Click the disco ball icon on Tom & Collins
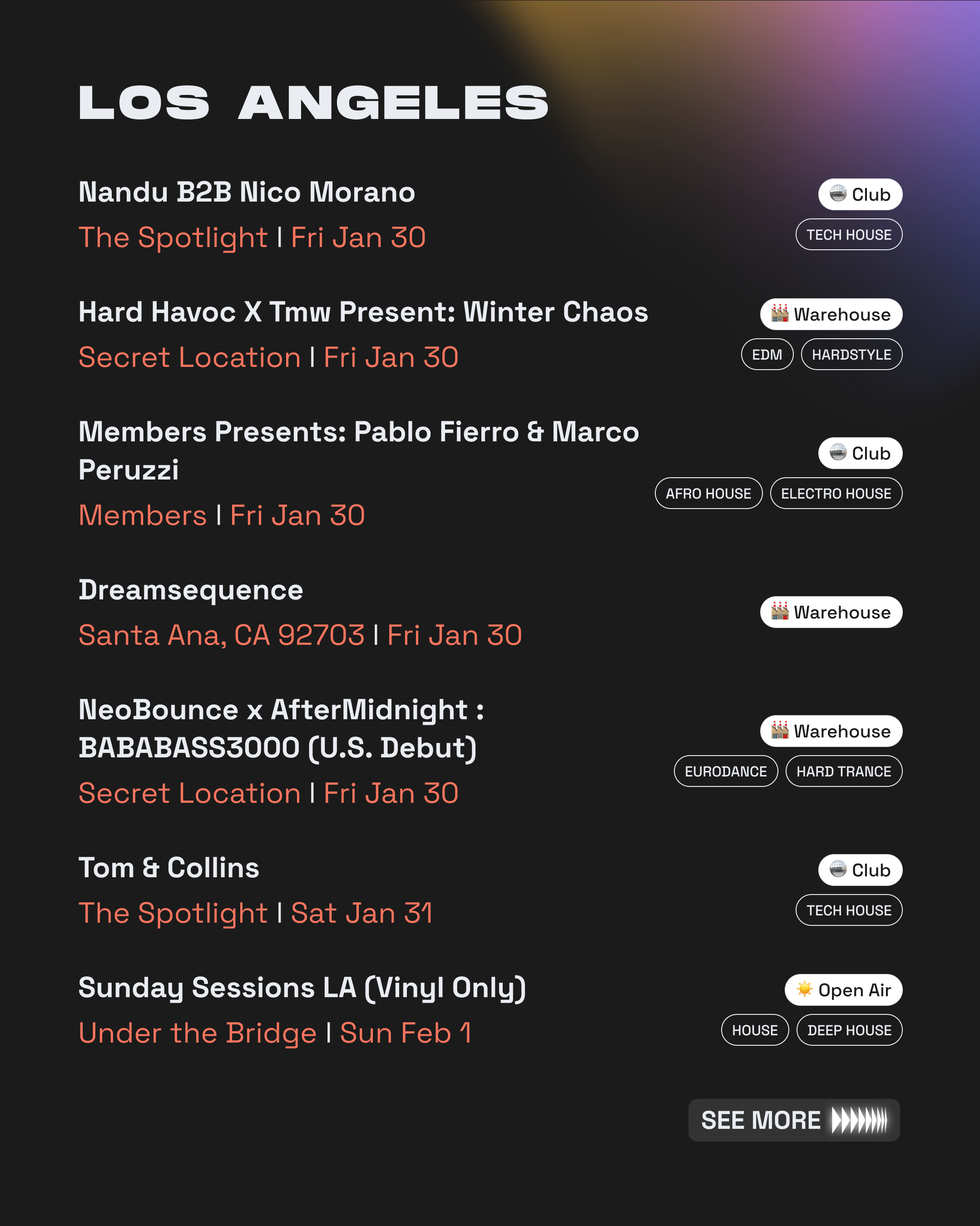The image size is (980, 1226). point(837,870)
